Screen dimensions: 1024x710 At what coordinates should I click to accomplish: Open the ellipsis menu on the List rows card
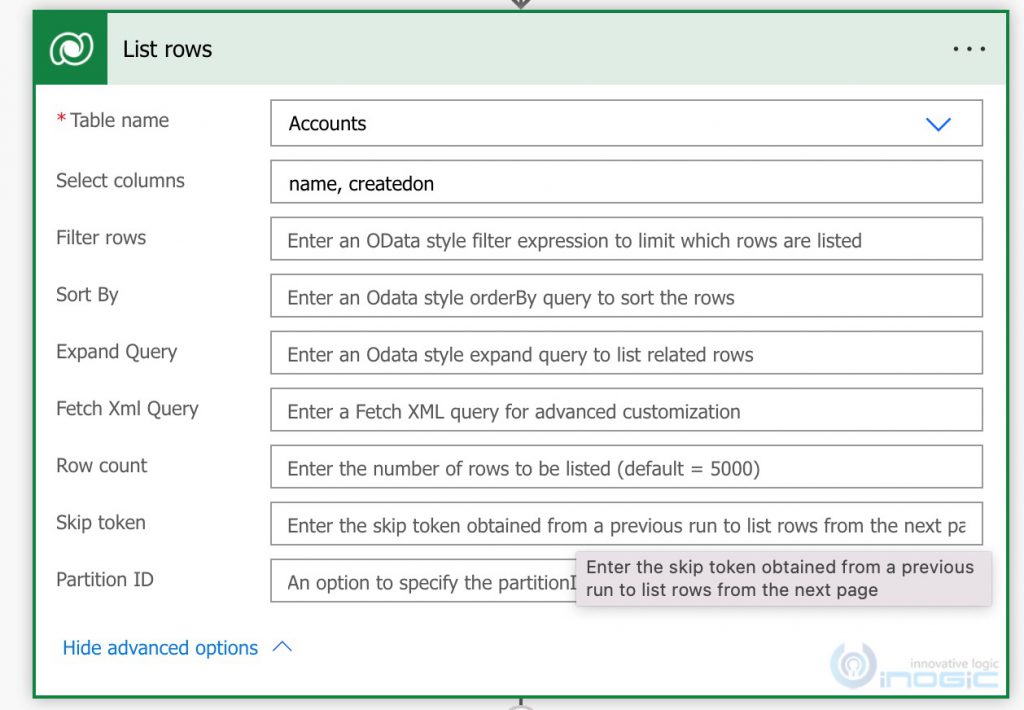[x=968, y=48]
